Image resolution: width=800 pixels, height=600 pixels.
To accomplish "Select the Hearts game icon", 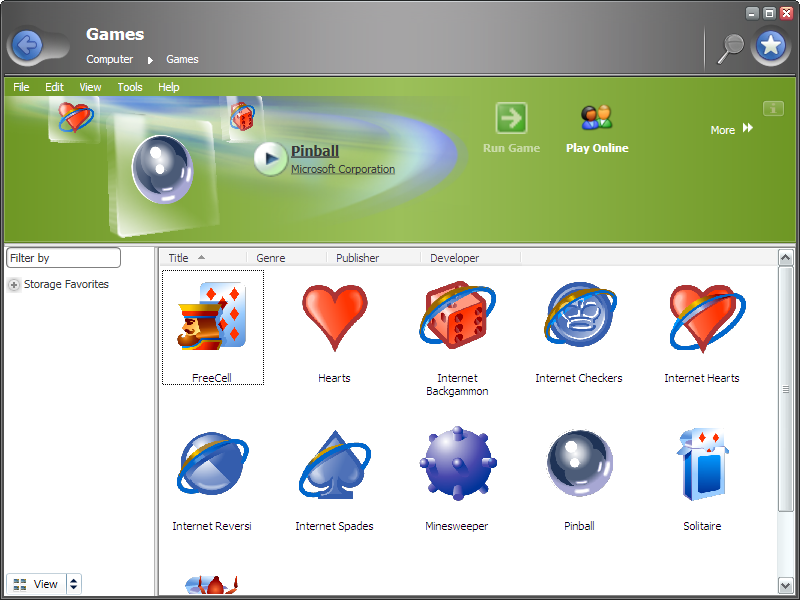I will point(334,317).
